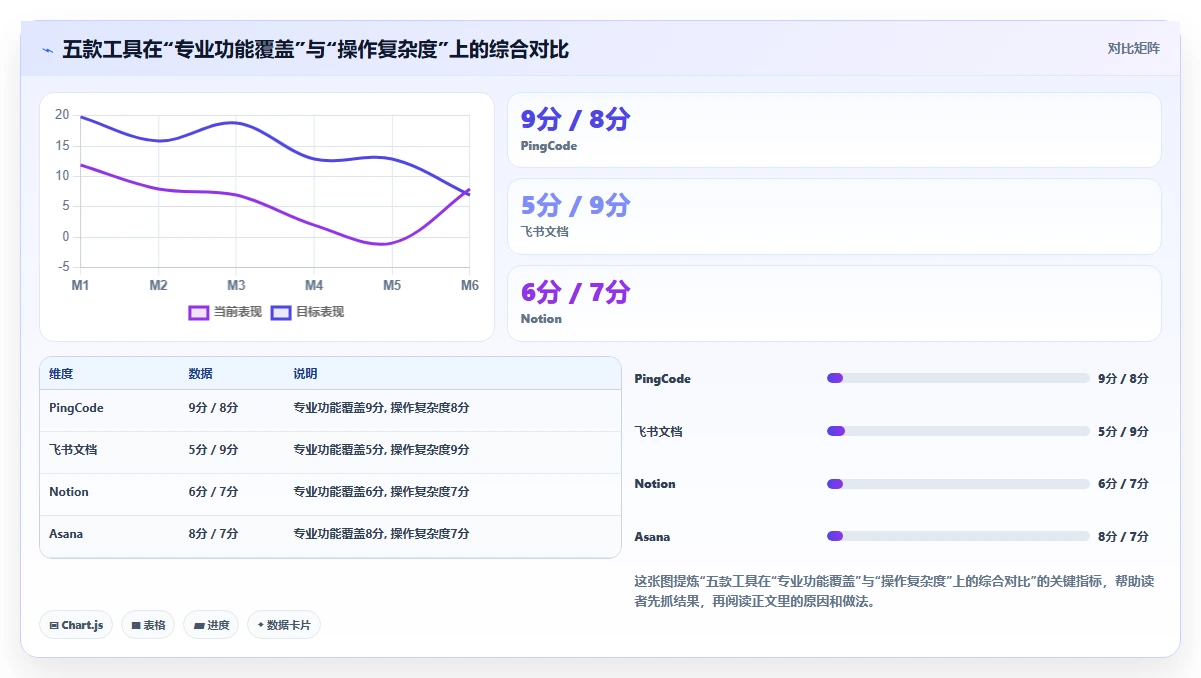Select the 飞书文档 5分 / 9分 data card
This screenshot has height=678, width=1201.
pyautogui.click(x=834, y=217)
